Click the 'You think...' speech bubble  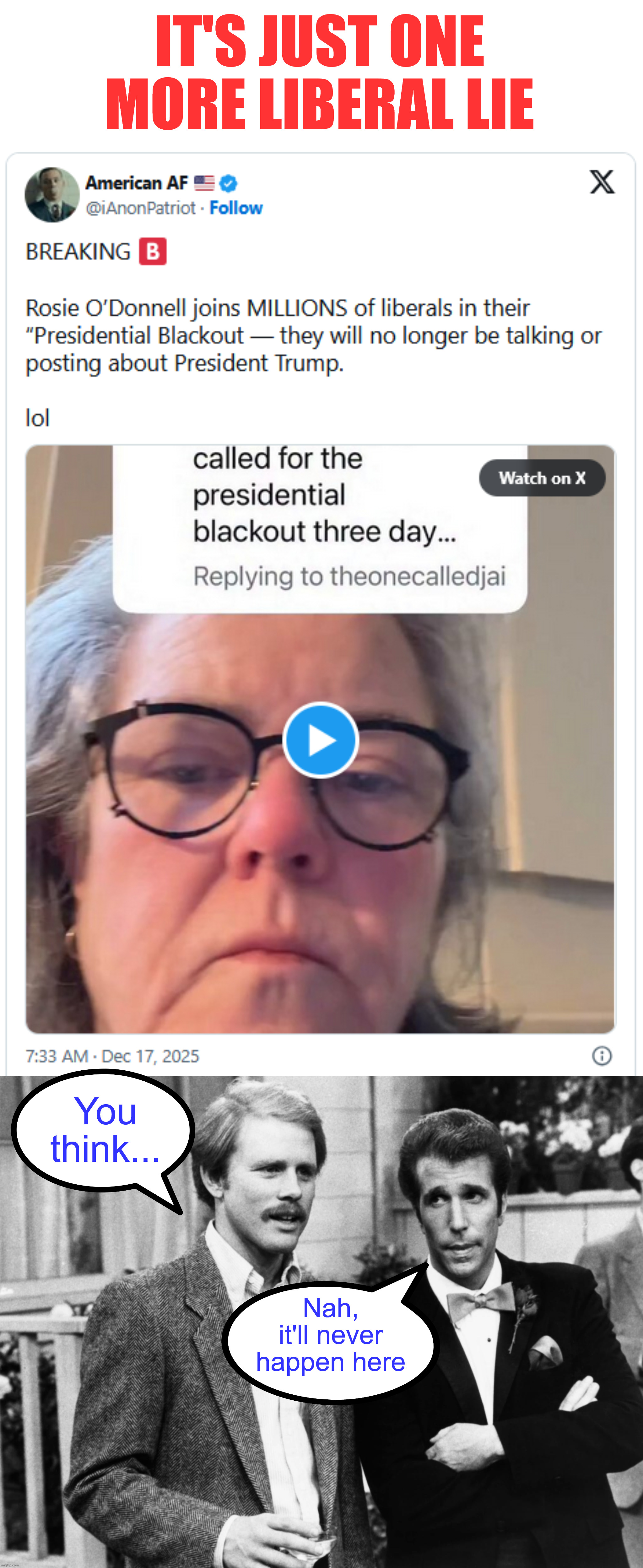pos(104,1131)
